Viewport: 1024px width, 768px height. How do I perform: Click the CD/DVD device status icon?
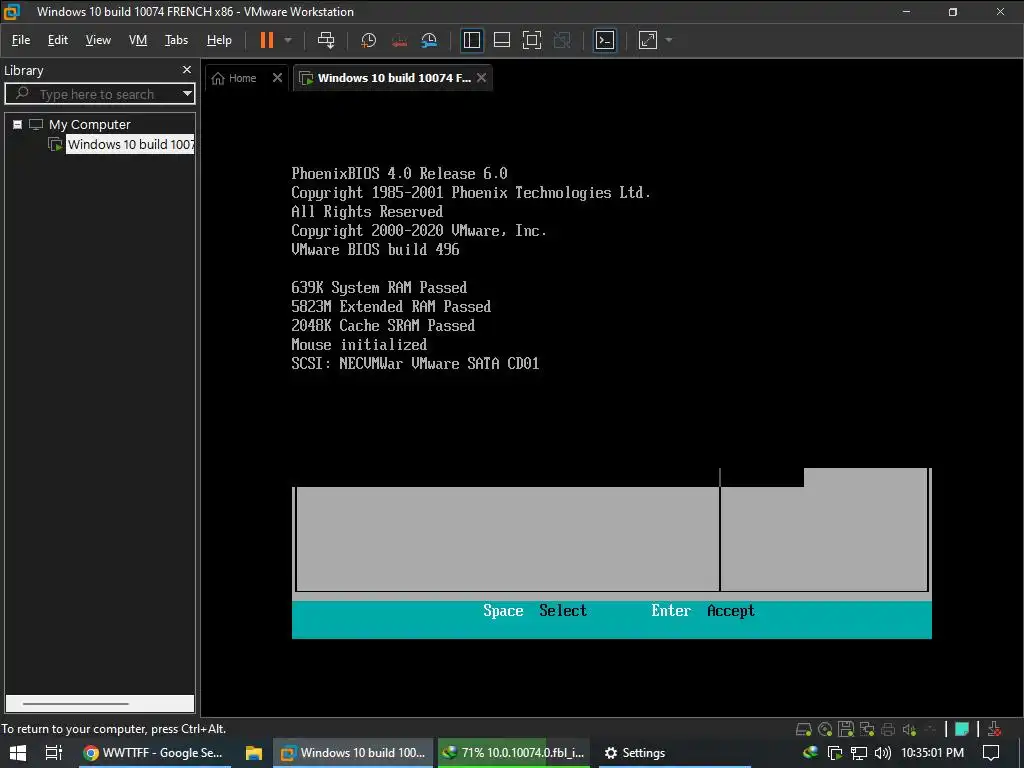825,729
